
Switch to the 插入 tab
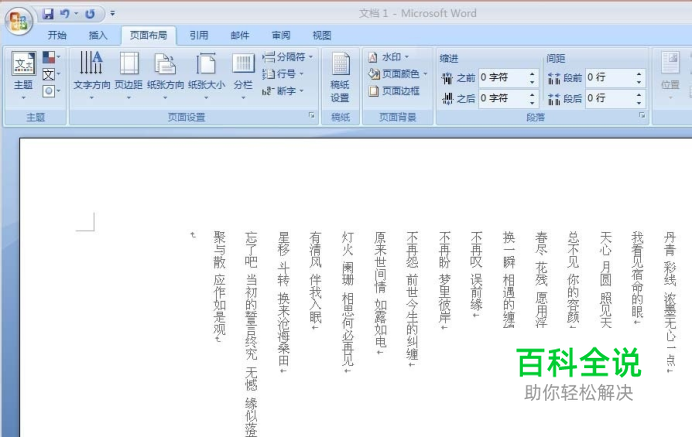tap(98, 35)
